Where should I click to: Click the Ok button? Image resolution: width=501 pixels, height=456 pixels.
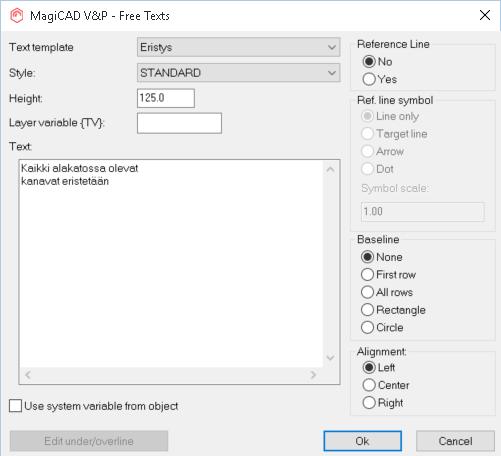tap(362, 441)
